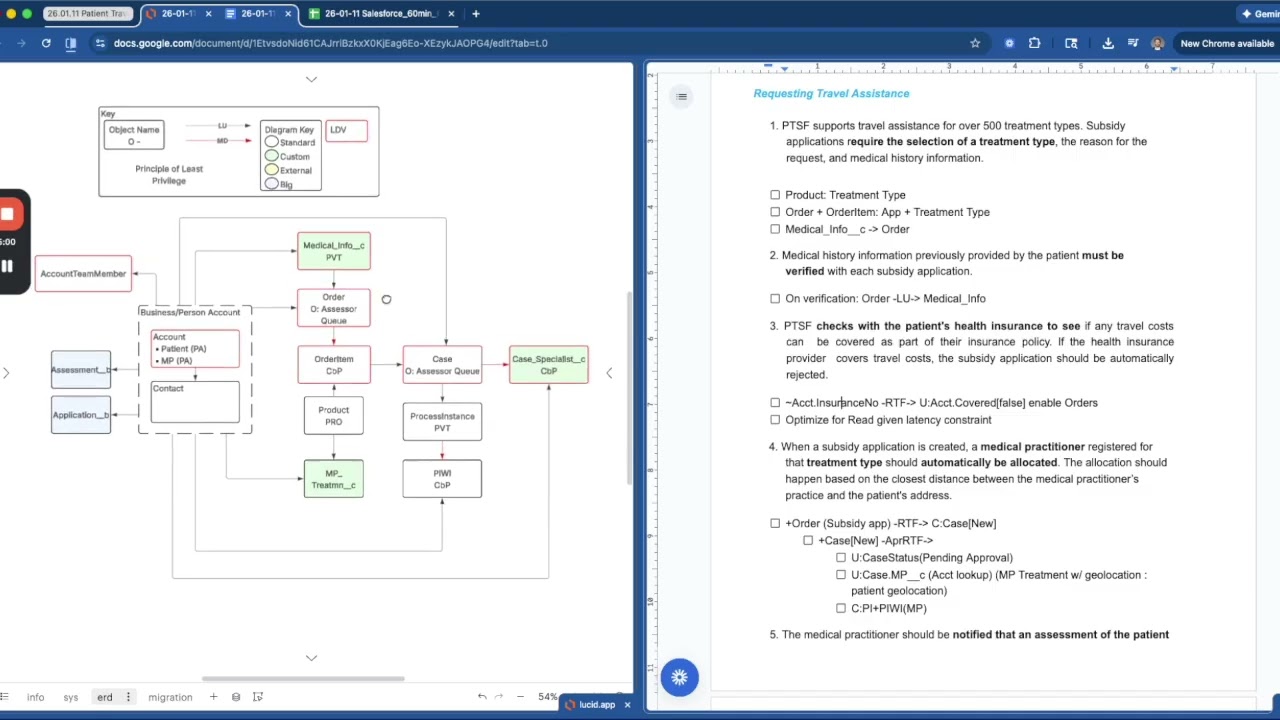This screenshot has height=720, width=1280.
Task: Add a new page in Lucid
Action: point(213,697)
